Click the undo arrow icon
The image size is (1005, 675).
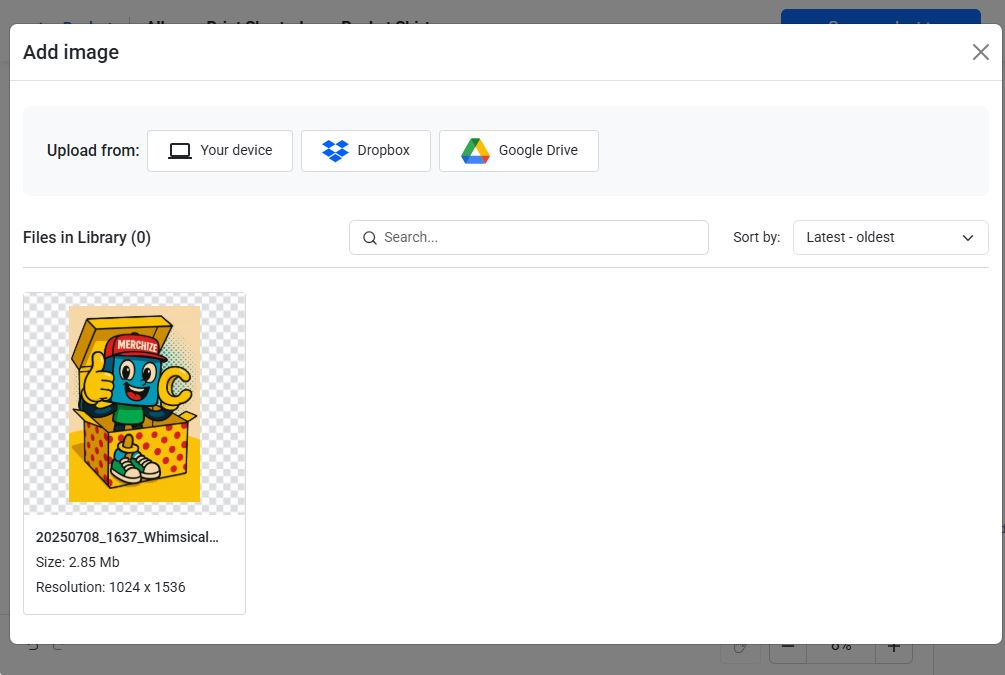coord(33,647)
